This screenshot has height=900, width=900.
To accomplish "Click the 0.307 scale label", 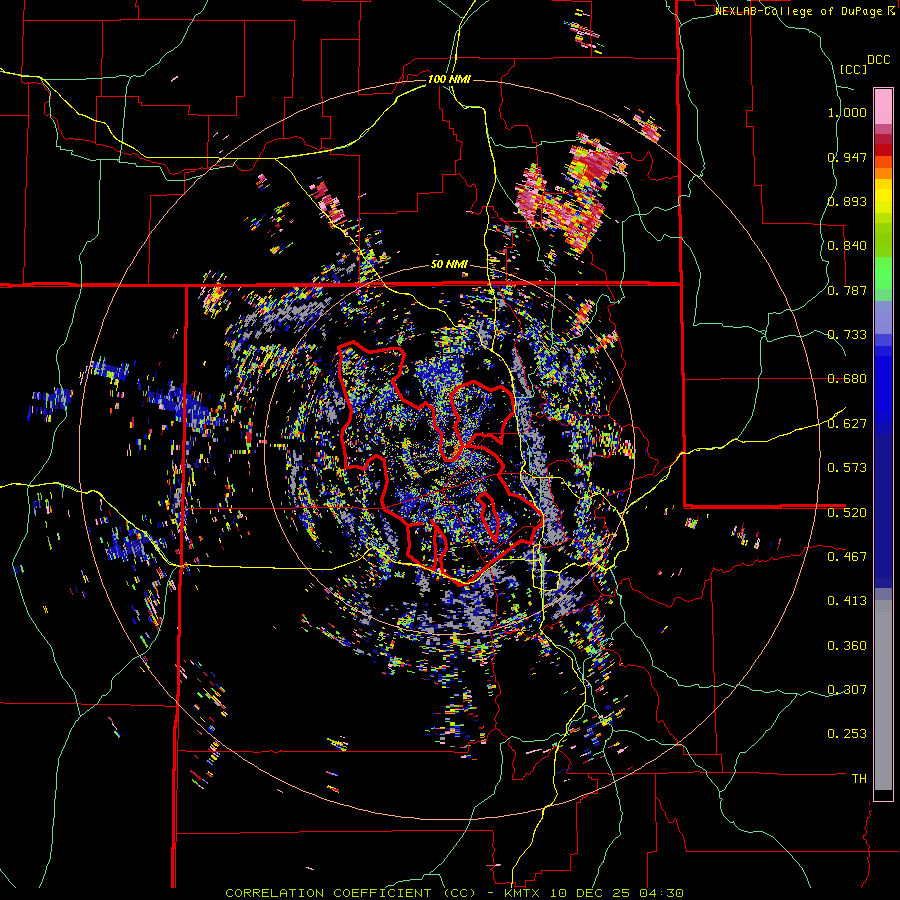I will coord(847,690).
